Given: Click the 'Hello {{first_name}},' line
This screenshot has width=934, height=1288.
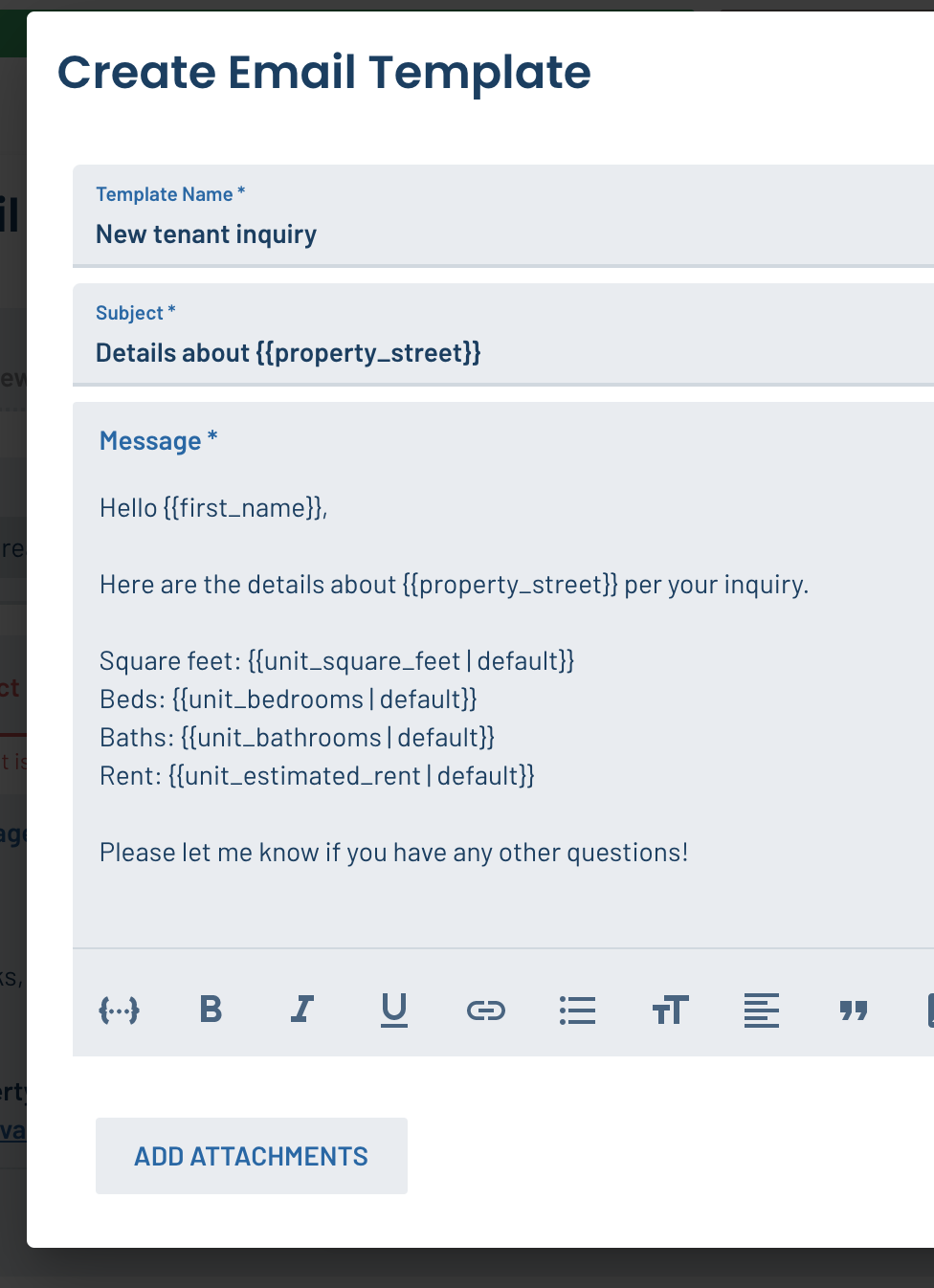Looking at the screenshot, I should pyautogui.click(x=213, y=508).
